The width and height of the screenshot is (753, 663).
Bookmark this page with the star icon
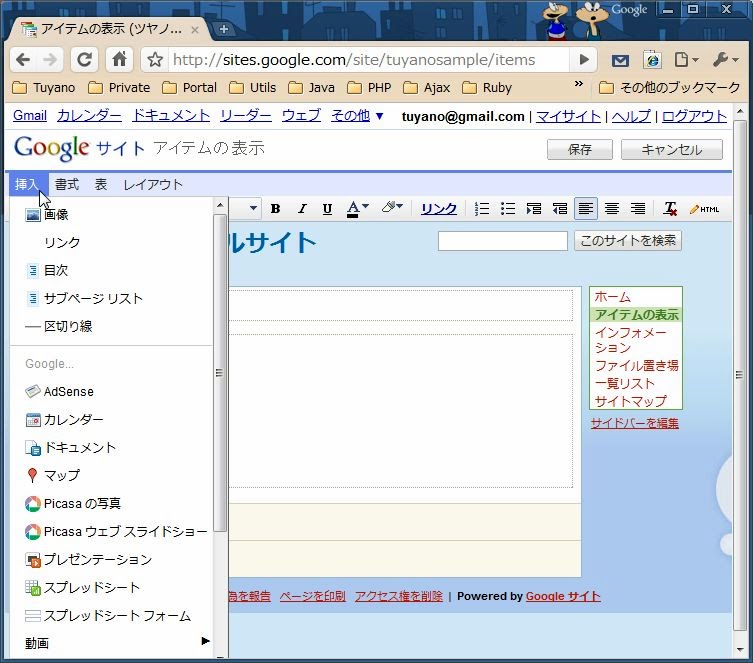click(155, 60)
